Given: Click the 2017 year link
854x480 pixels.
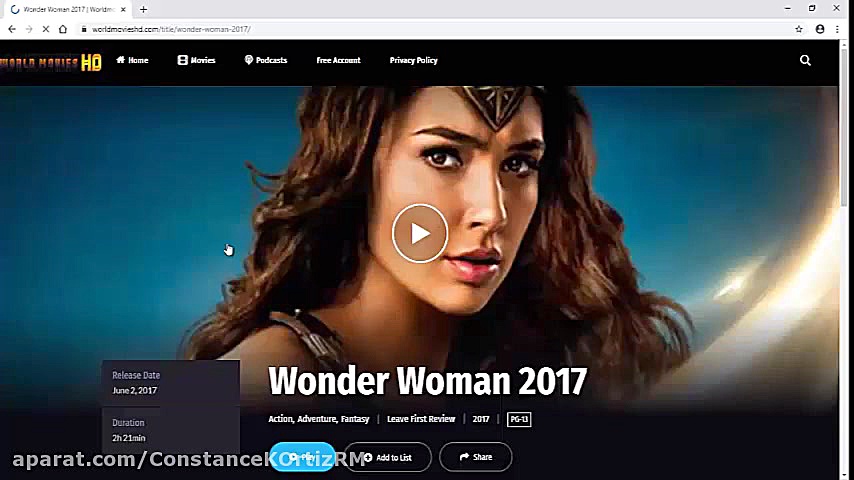Looking at the screenshot, I should coord(480,419).
